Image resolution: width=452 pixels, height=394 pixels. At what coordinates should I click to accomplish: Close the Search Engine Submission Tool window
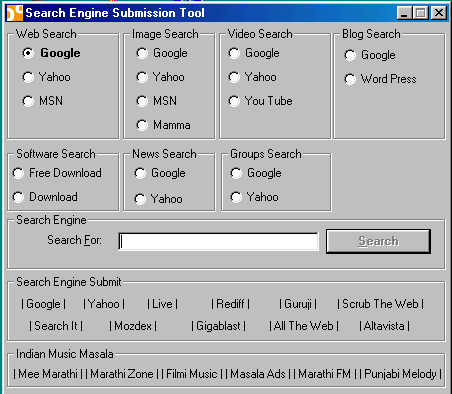pos(439,13)
